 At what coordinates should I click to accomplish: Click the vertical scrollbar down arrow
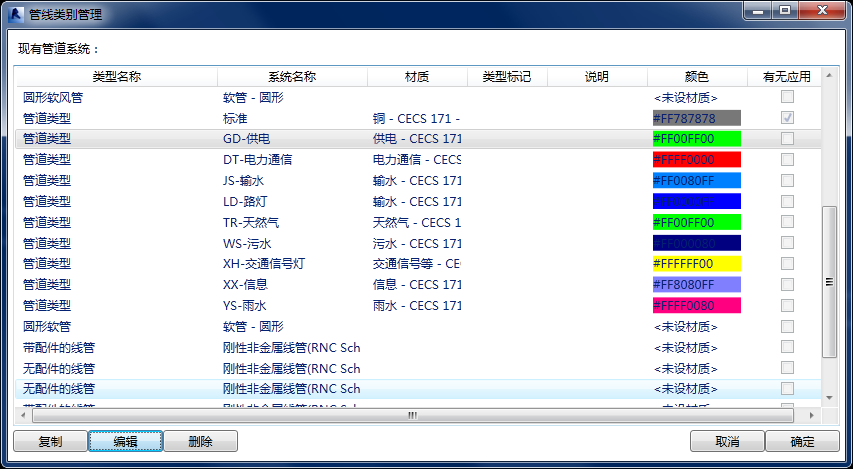[x=828, y=397]
